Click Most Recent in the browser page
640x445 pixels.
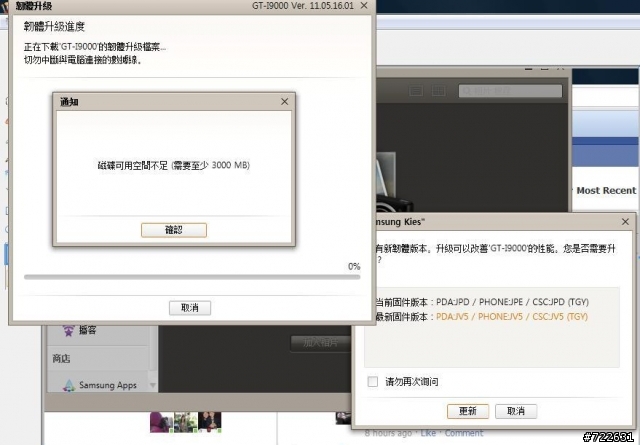(x=606, y=191)
